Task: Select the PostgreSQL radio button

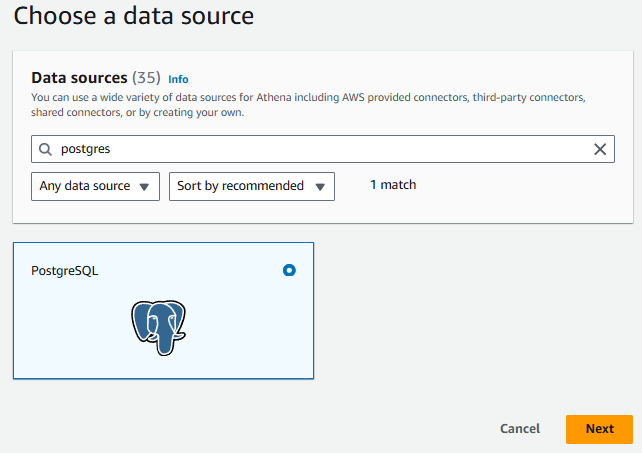Action: pyautogui.click(x=289, y=270)
